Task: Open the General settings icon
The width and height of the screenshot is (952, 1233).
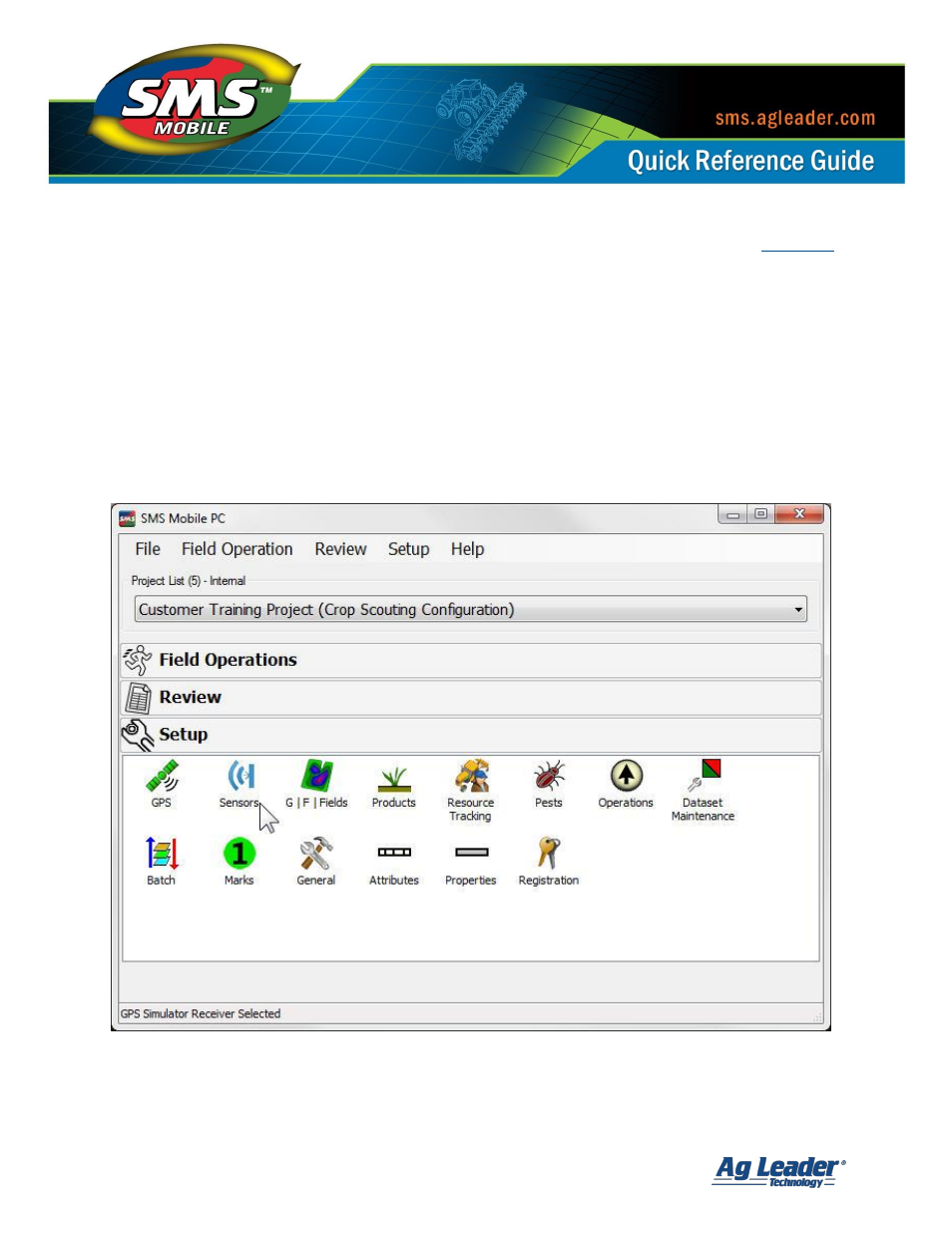Action: (316, 854)
